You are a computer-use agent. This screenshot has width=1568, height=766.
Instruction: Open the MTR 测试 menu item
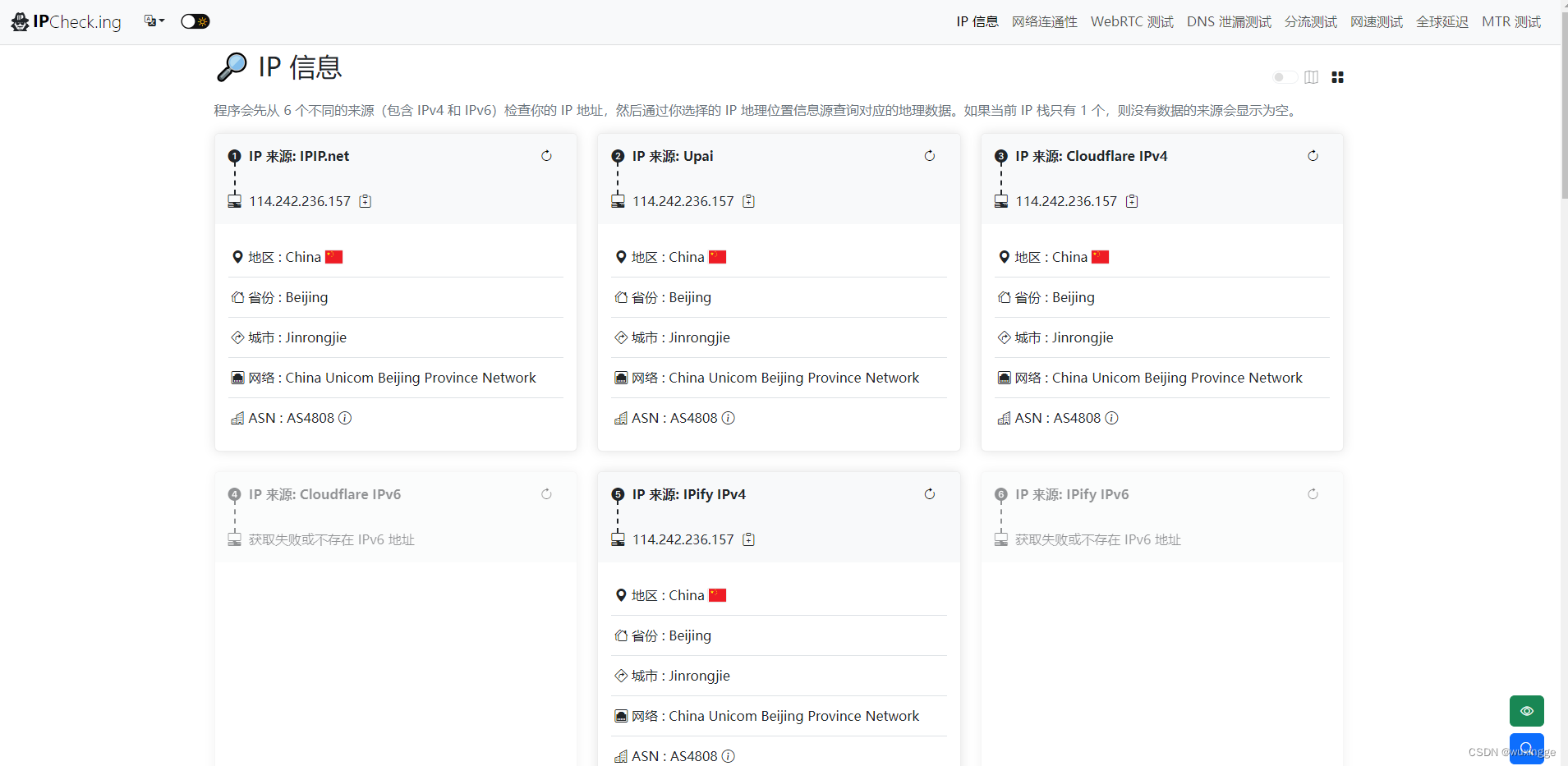click(x=1511, y=22)
